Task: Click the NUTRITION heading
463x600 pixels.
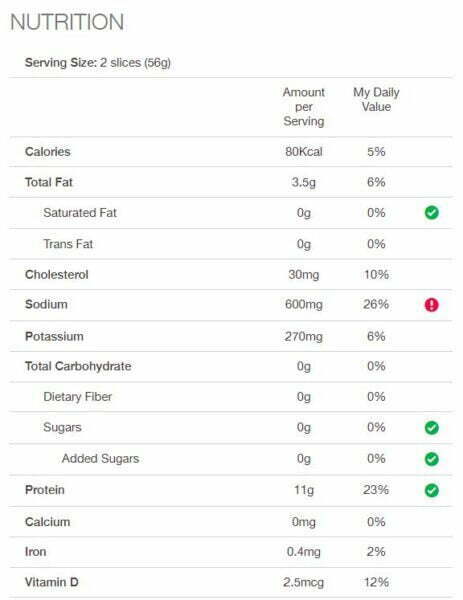Action: tap(67, 22)
